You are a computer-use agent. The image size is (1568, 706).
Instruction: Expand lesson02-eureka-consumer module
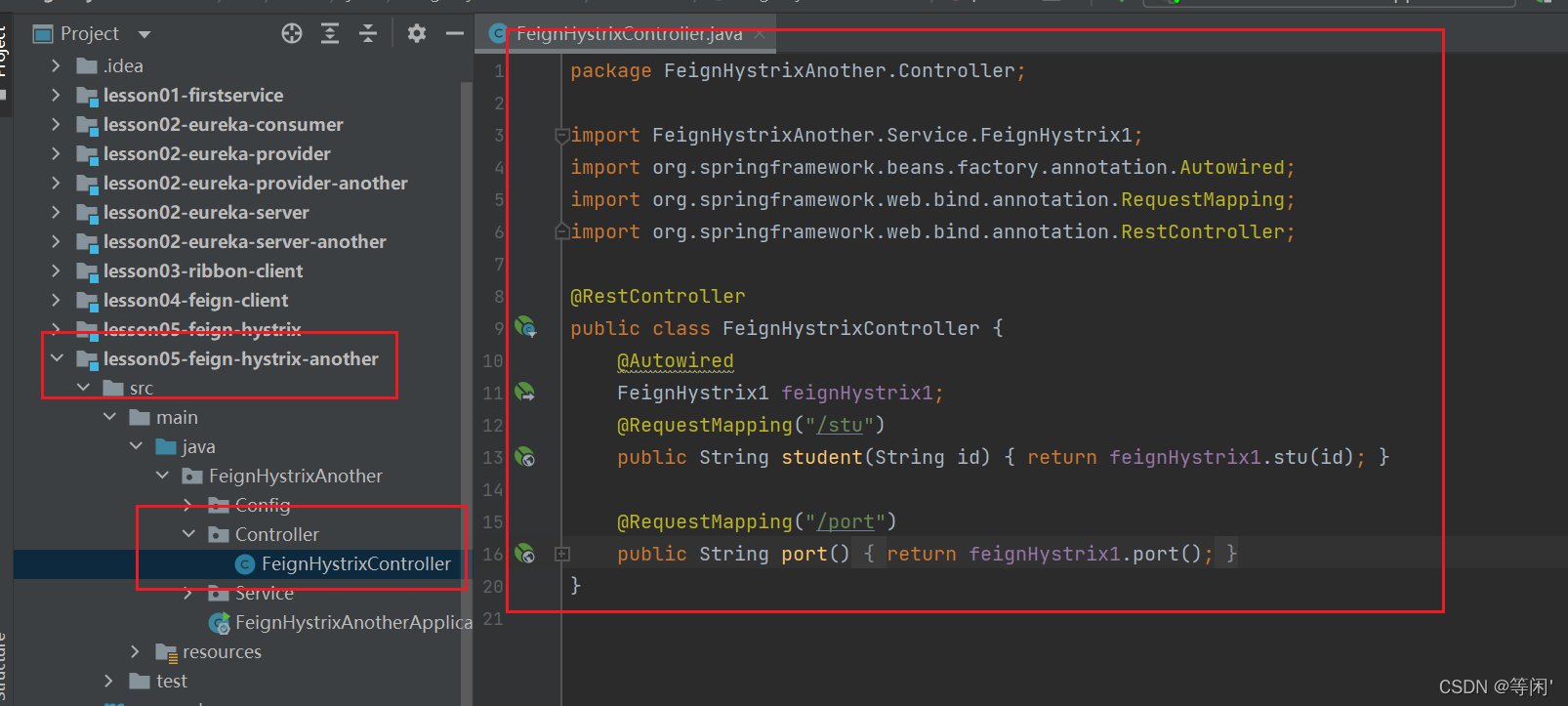[56, 124]
